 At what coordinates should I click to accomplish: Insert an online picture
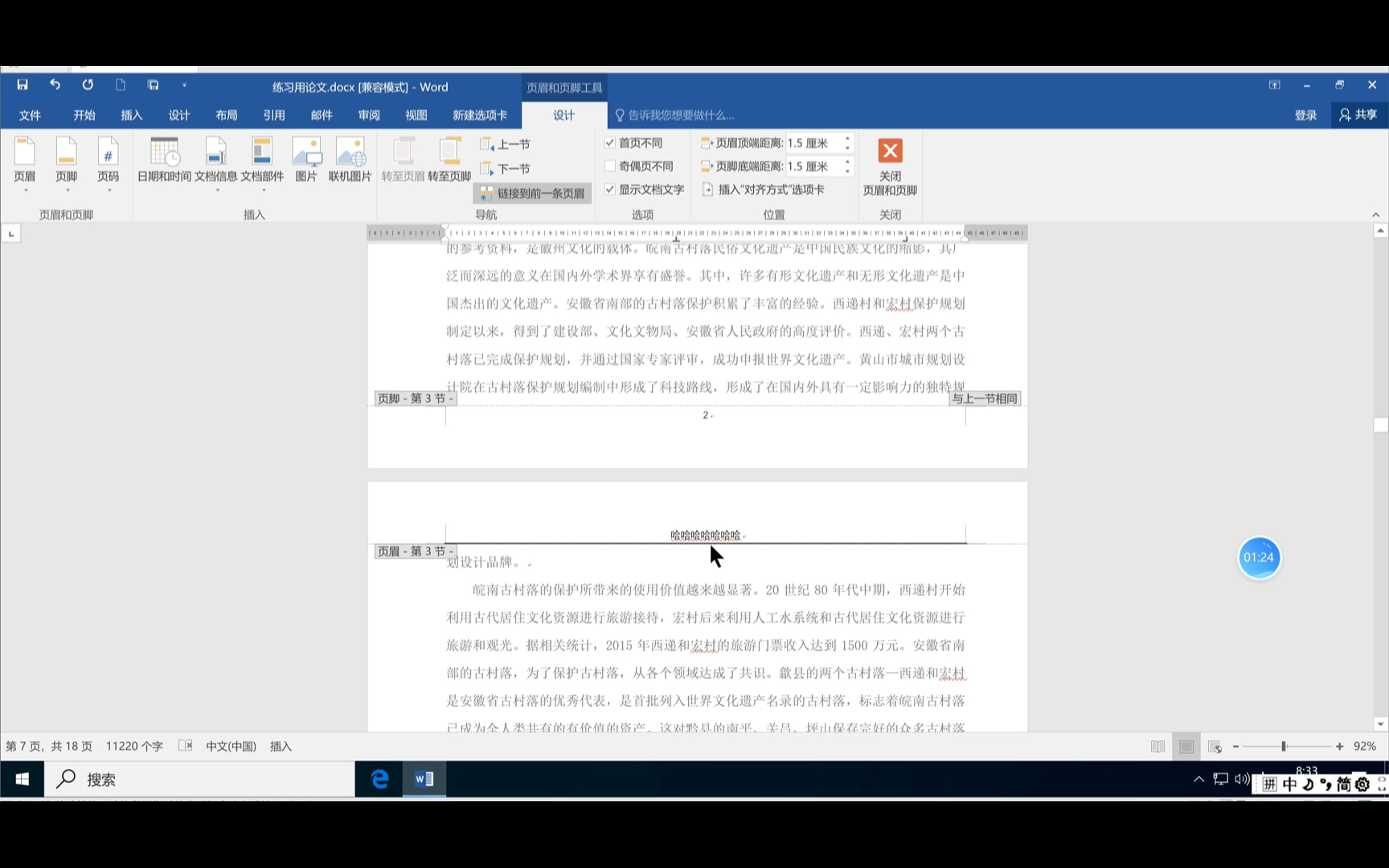pyautogui.click(x=350, y=159)
